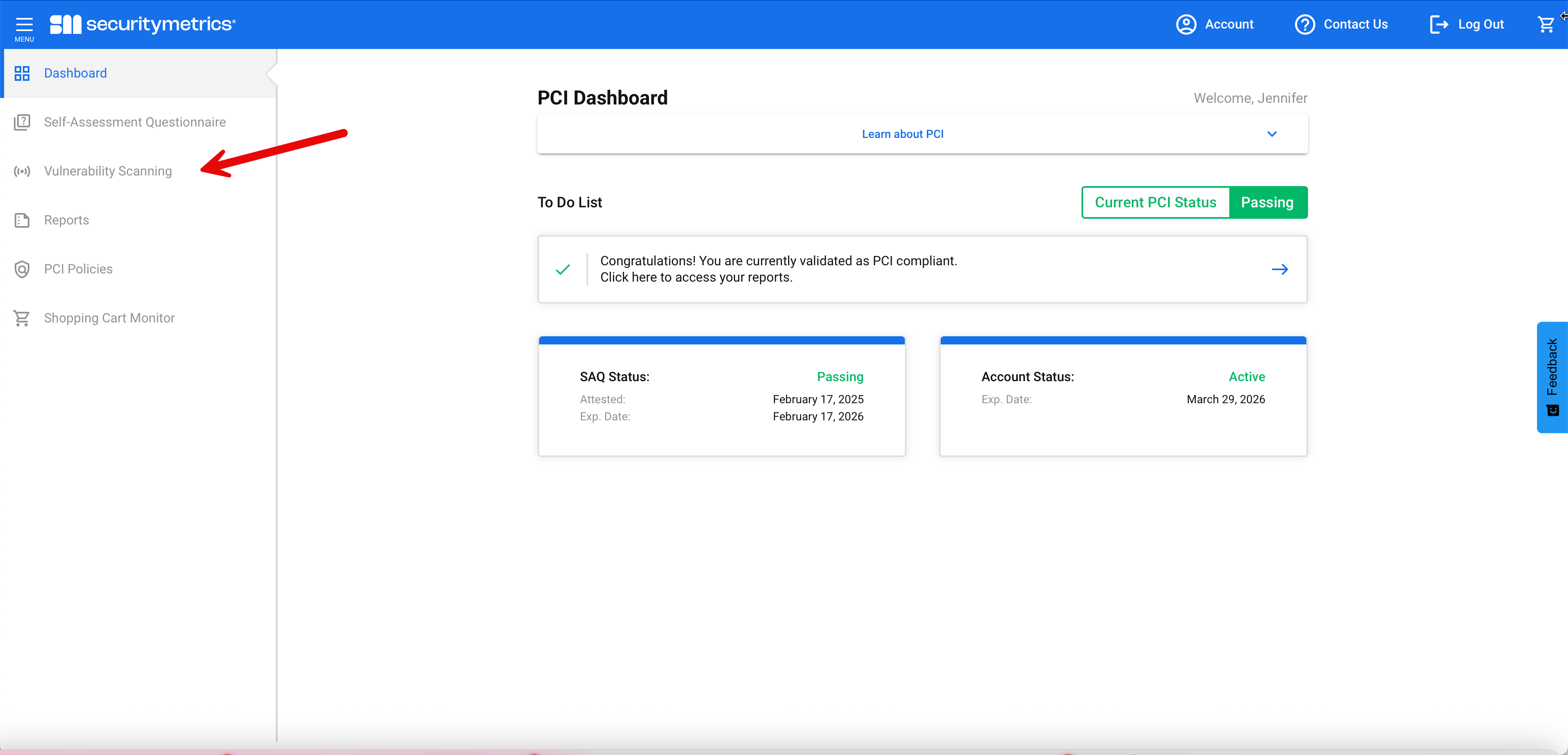
Task: Go to Dashboard in the sidebar
Action: click(75, 73)
